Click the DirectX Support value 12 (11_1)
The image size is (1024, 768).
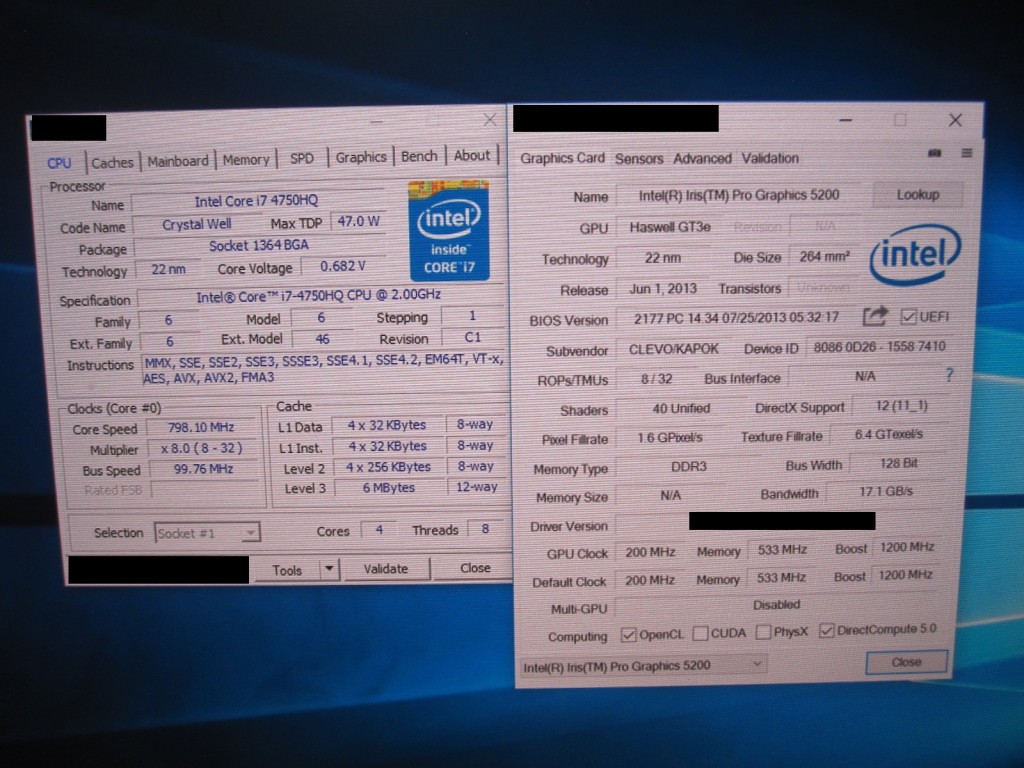[x=902, y=406]
